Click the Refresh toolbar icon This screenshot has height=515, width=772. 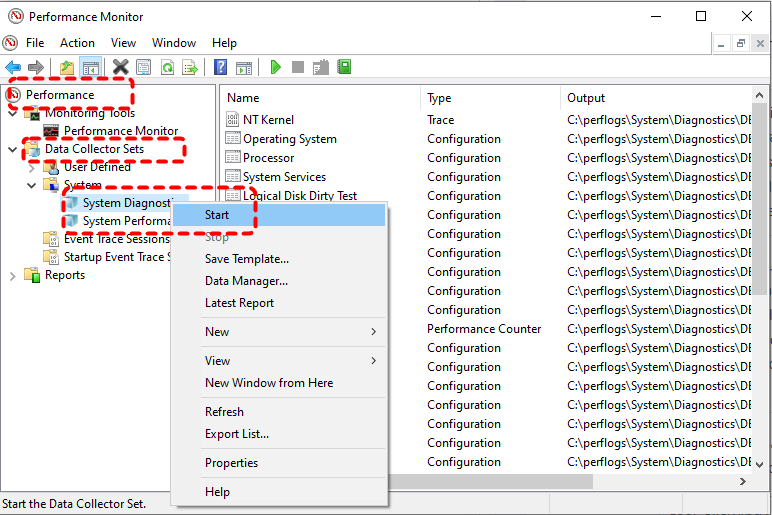(167, 67)
